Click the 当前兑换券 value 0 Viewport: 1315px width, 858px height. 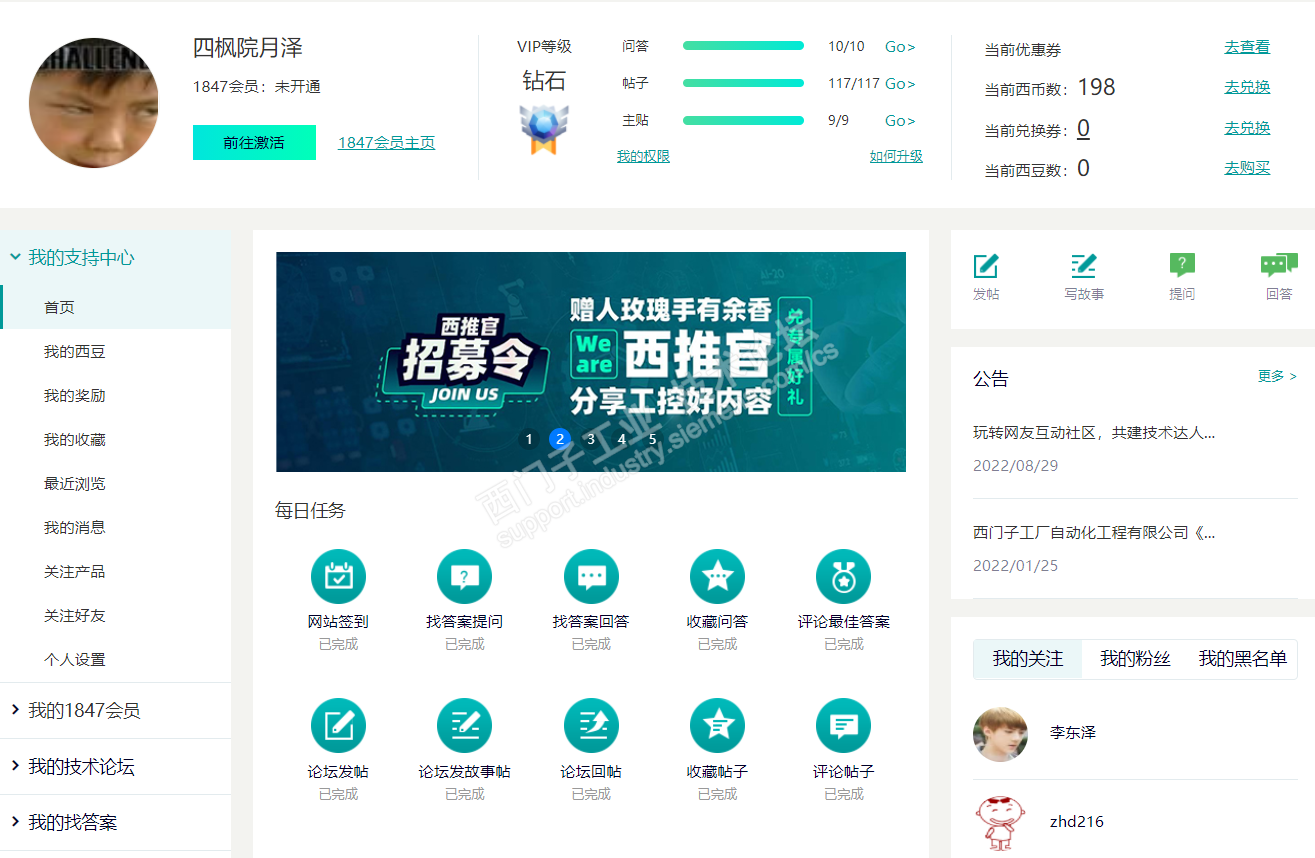tap(1083, 128)
